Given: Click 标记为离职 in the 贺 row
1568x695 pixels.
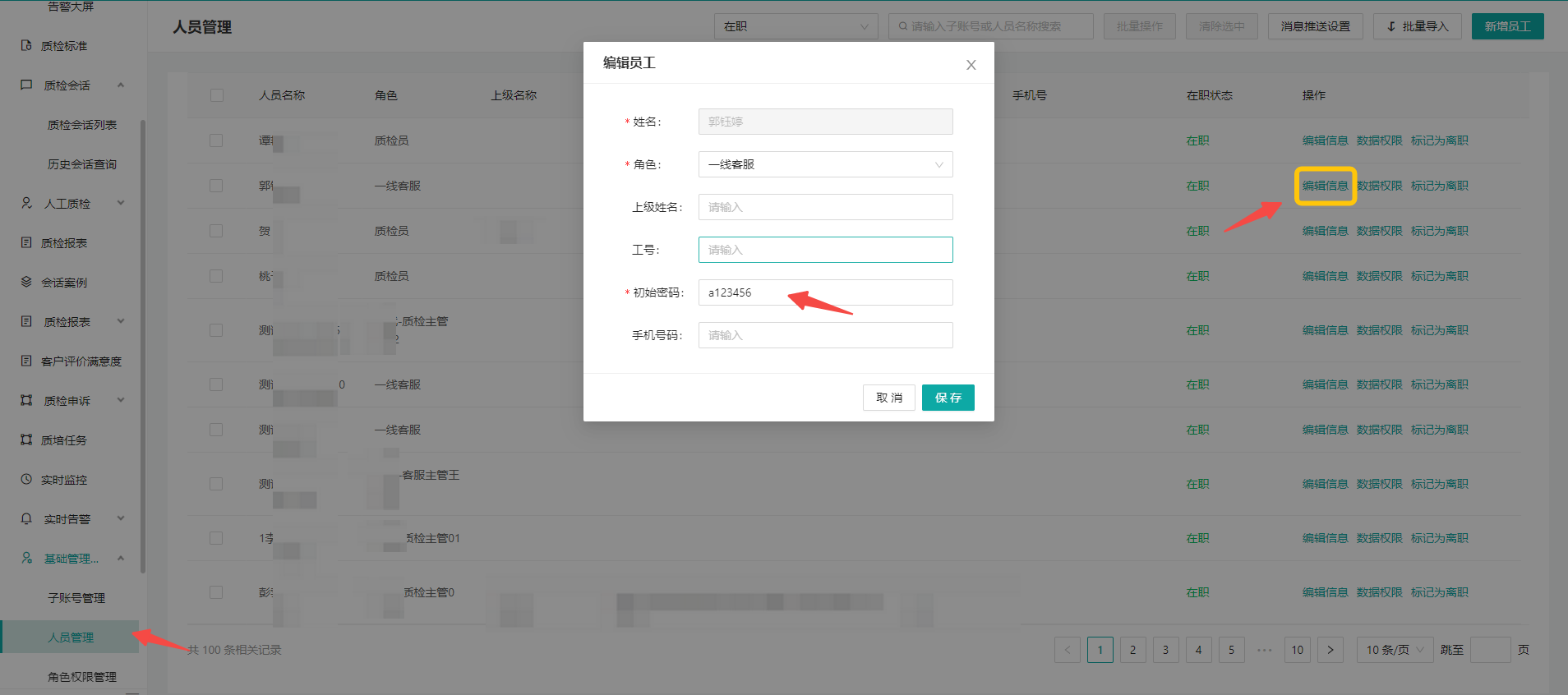Looking at the screenshot, I should (x=1439, y=231).
